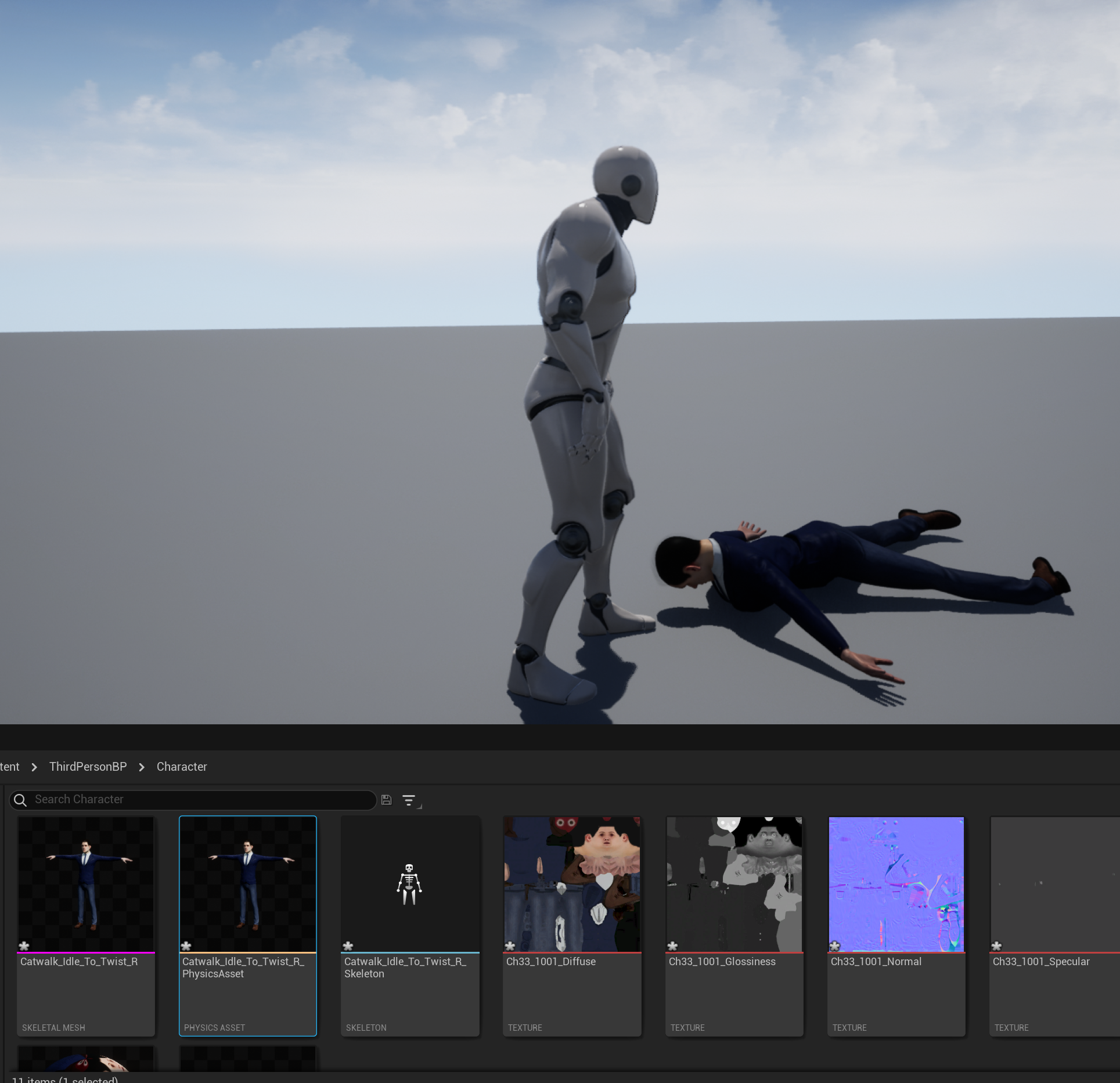
Task: Open the asset filters menu icon
Action: pyautogui.click(x=409, y=800)
